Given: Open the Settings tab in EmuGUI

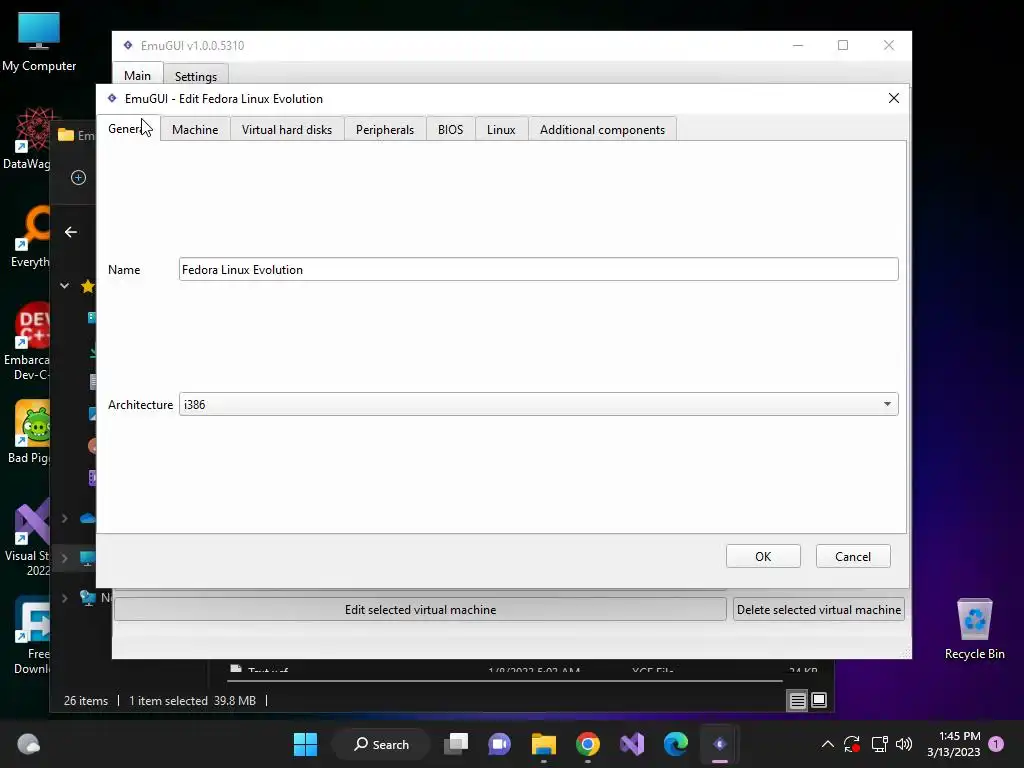Looking at the screenshot, I should pyautogui.click(x=195, y=76).
